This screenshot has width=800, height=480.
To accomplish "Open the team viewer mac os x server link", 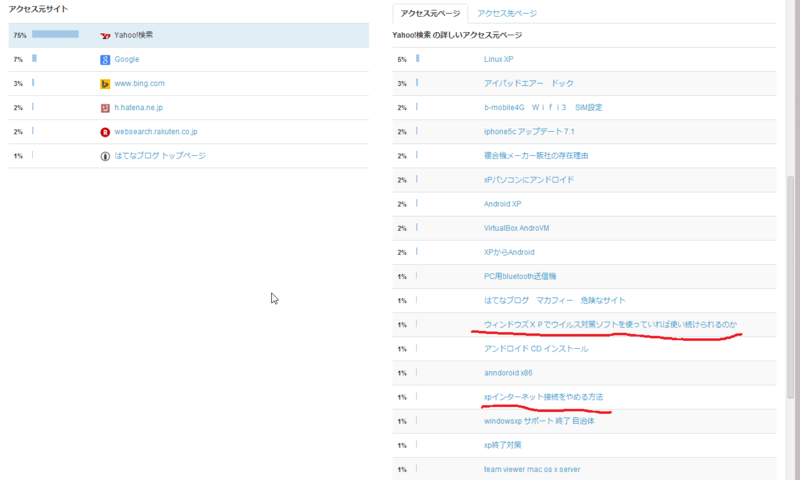I will pos(532,469).
